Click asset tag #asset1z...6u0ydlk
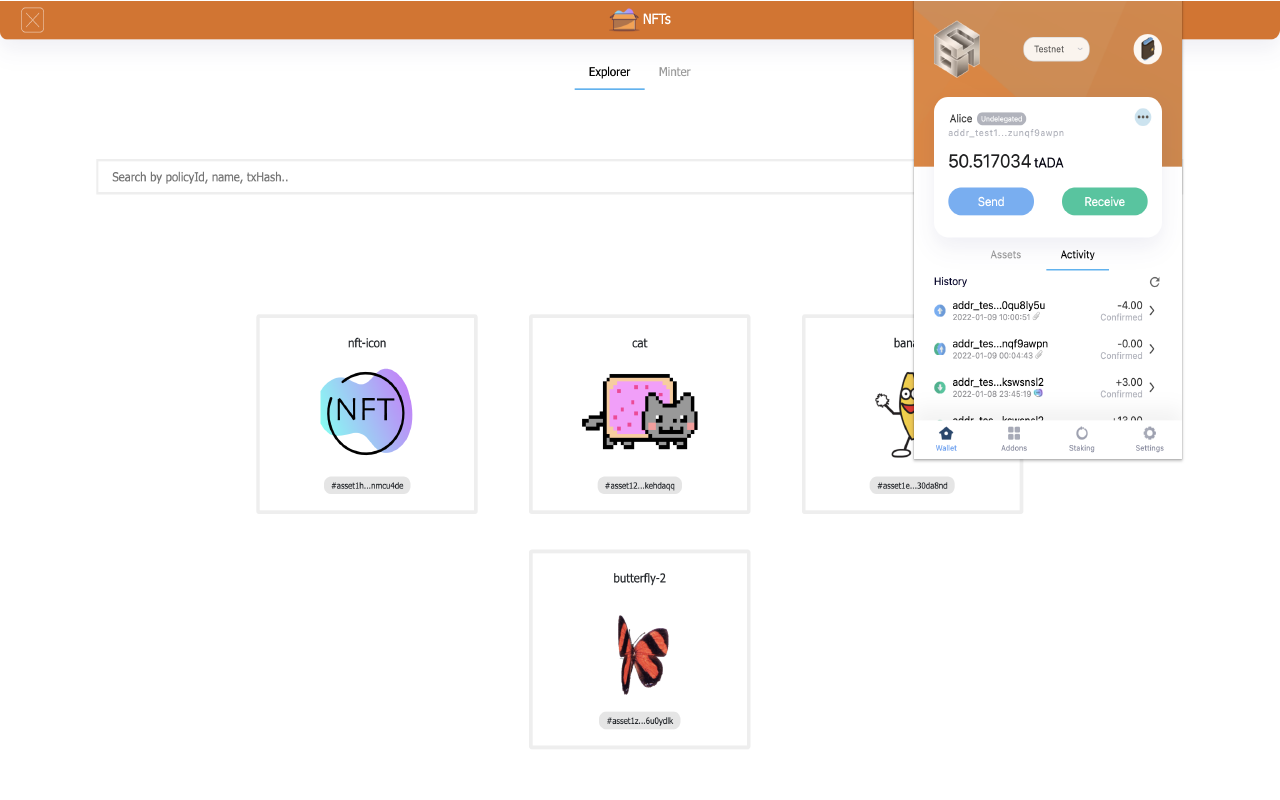 pyautogui.click(x=640, y=721)
